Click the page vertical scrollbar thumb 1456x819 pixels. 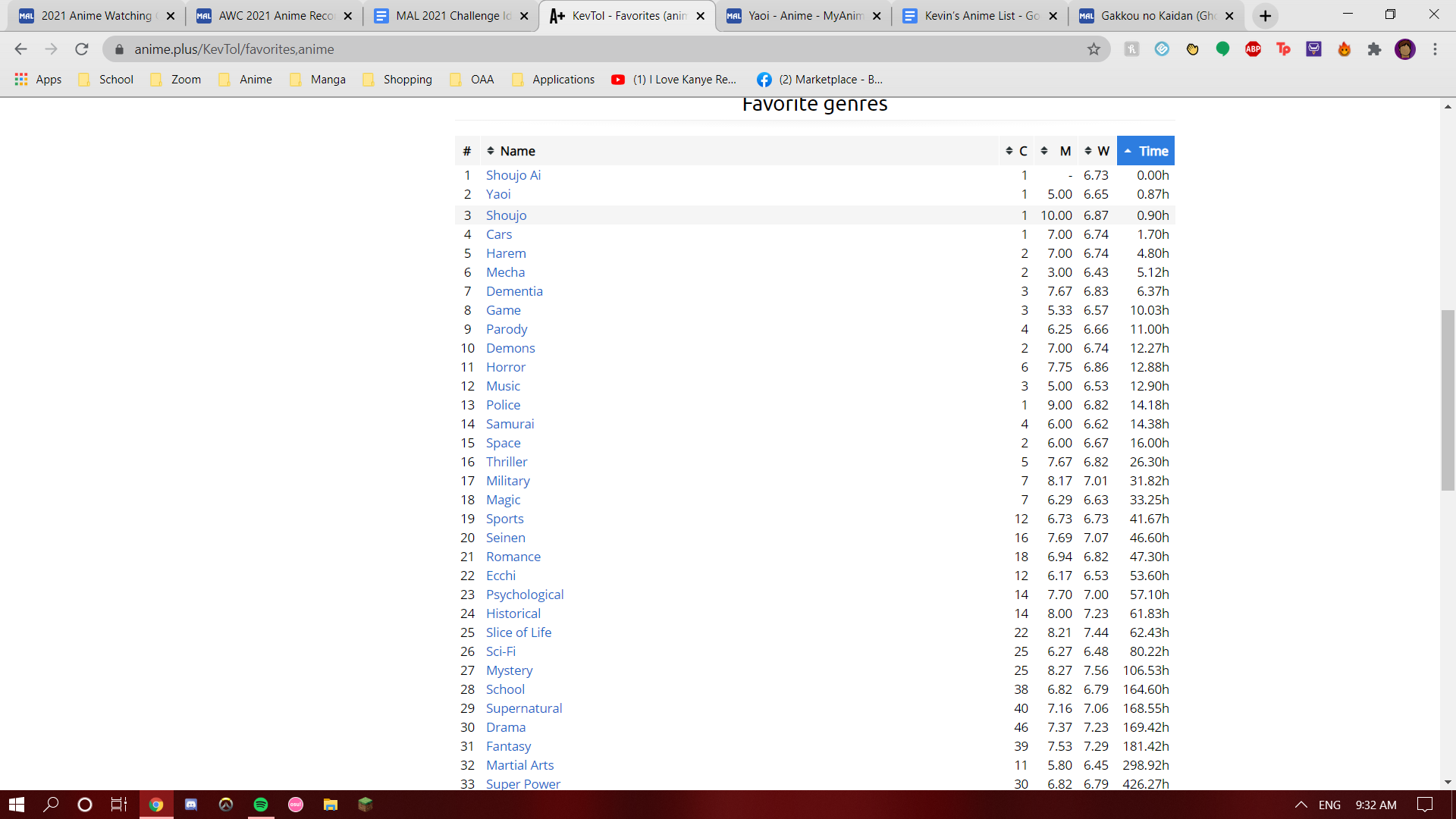(1448, 400)
